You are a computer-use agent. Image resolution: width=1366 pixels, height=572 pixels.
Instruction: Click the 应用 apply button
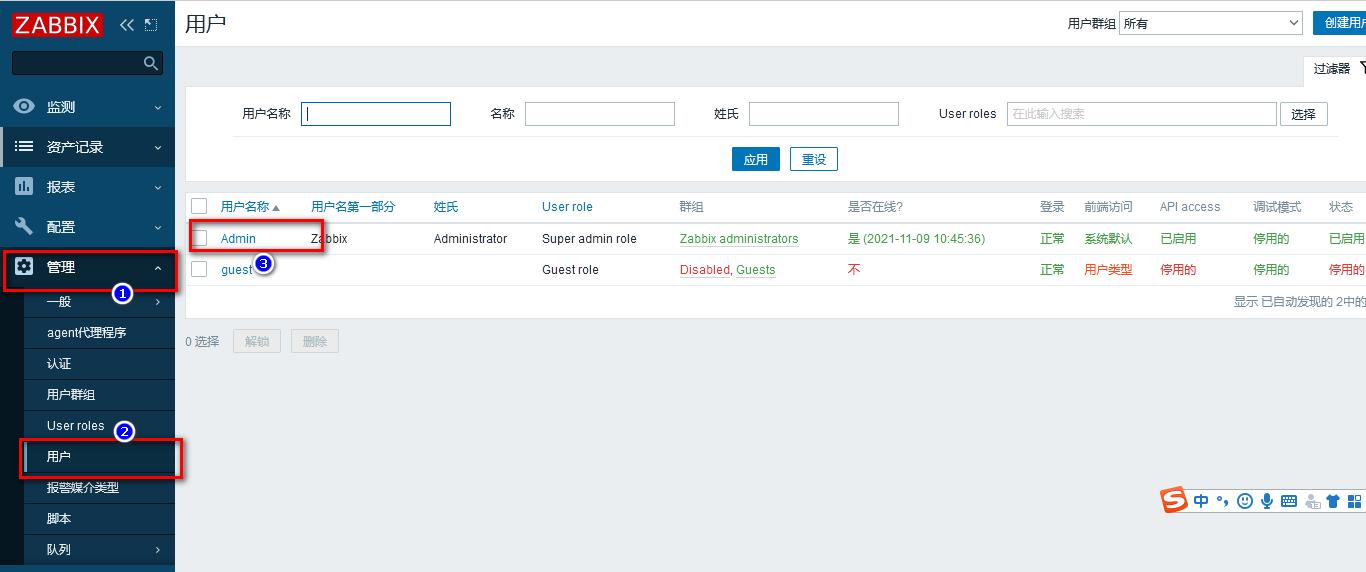pos(756,159)
